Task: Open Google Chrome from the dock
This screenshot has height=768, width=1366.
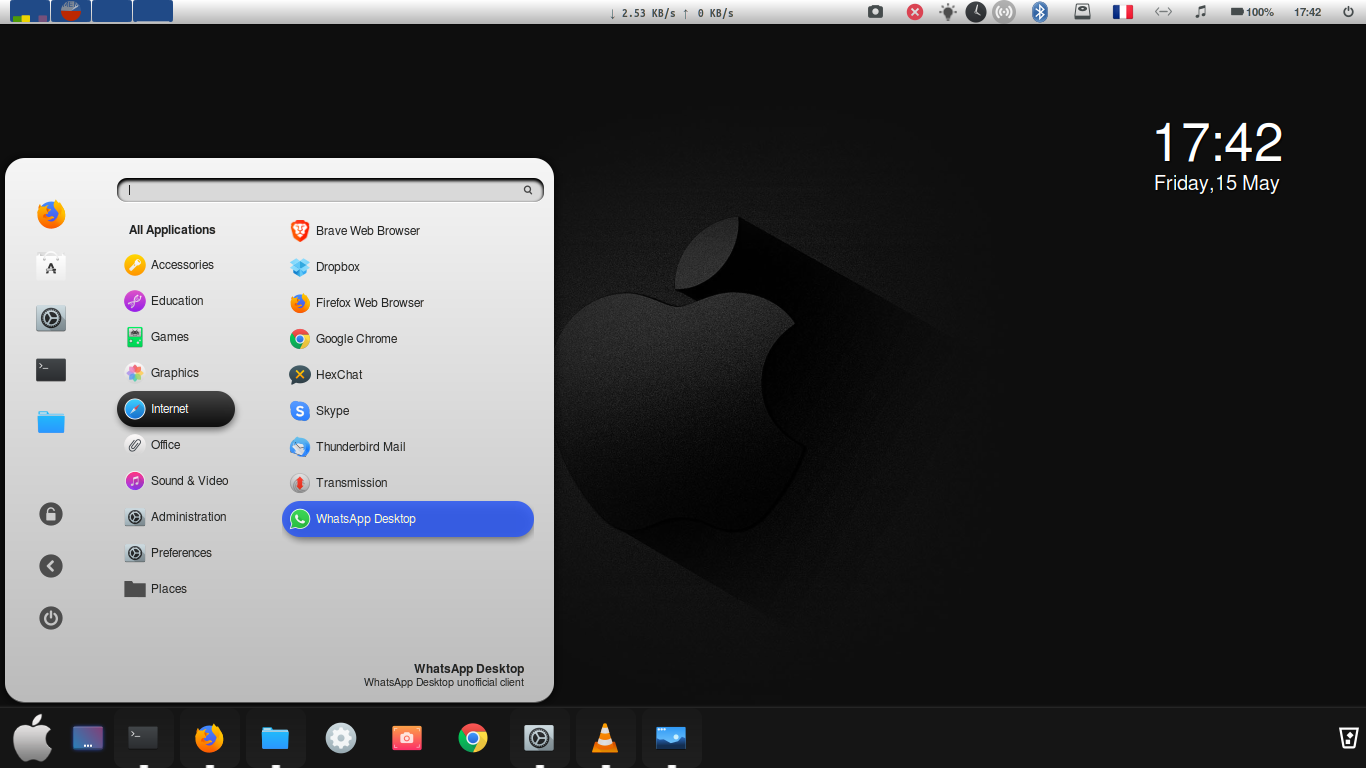Action: (473, 738)
